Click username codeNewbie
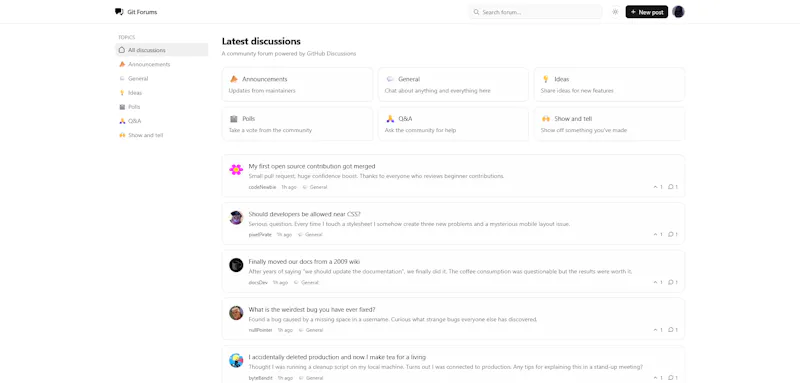800x383 pixels. tap(262, 187)
